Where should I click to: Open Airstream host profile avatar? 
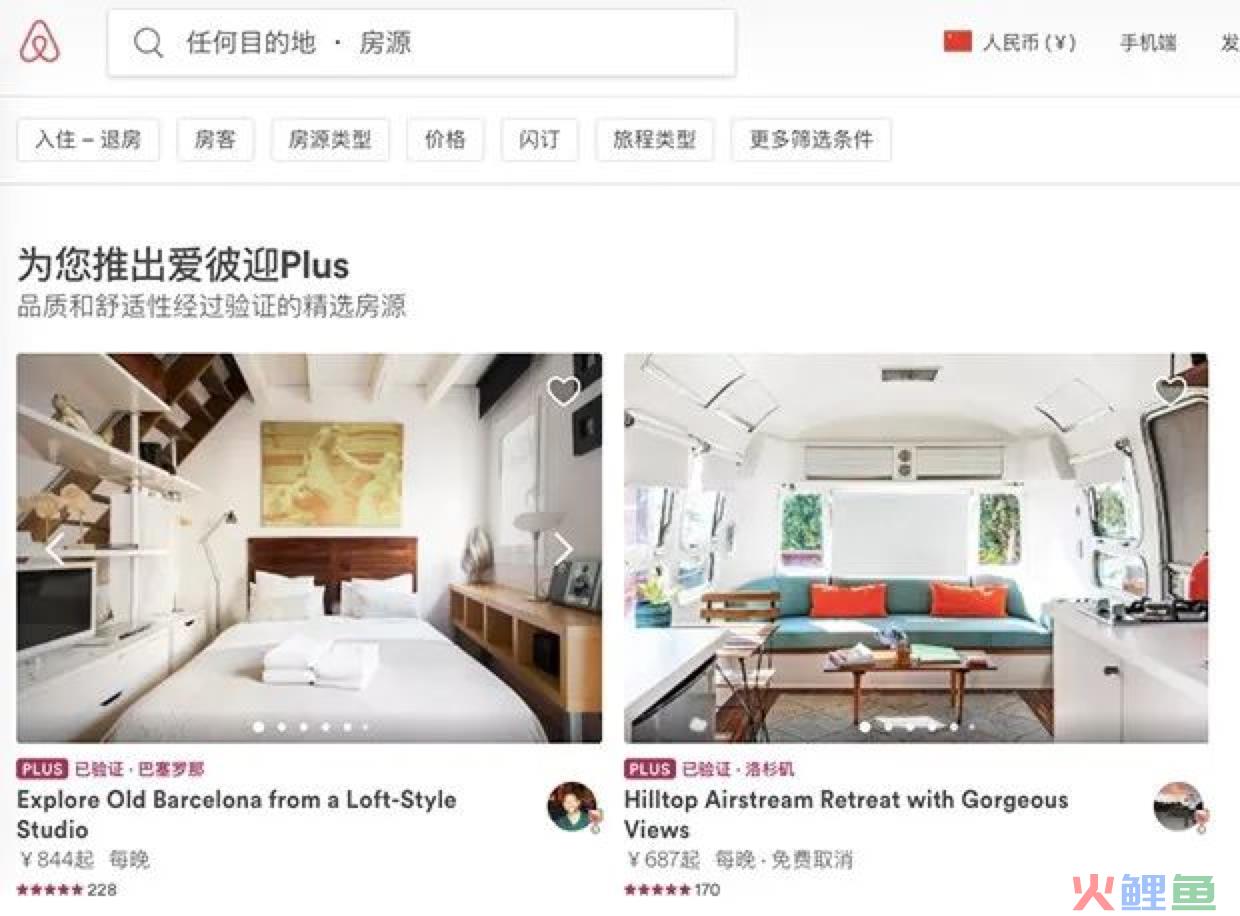[x=1180, y=807]
